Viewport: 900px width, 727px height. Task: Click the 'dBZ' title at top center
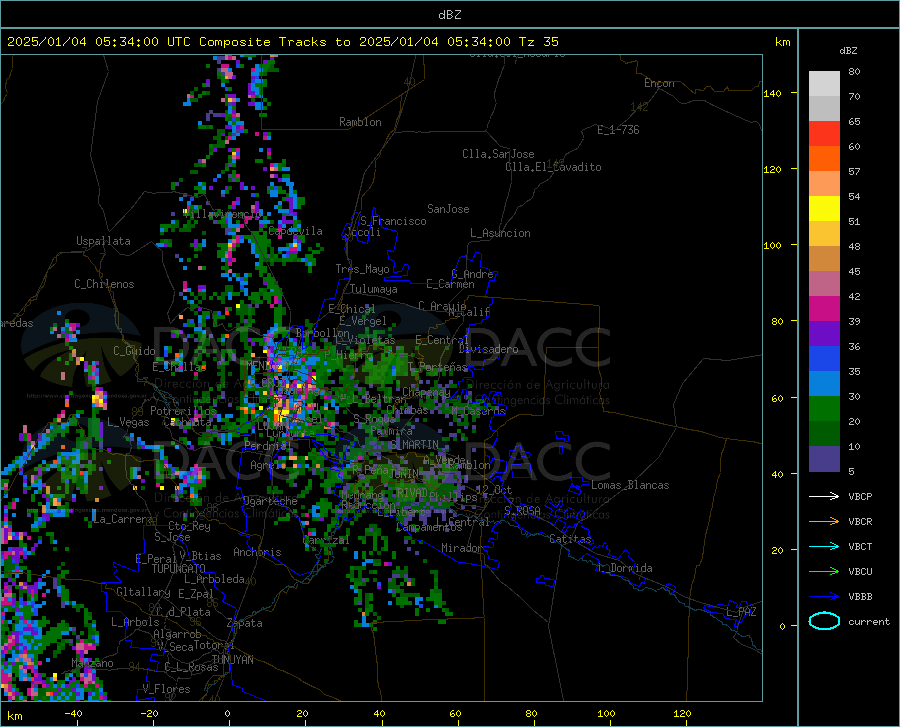pos(449,15)
